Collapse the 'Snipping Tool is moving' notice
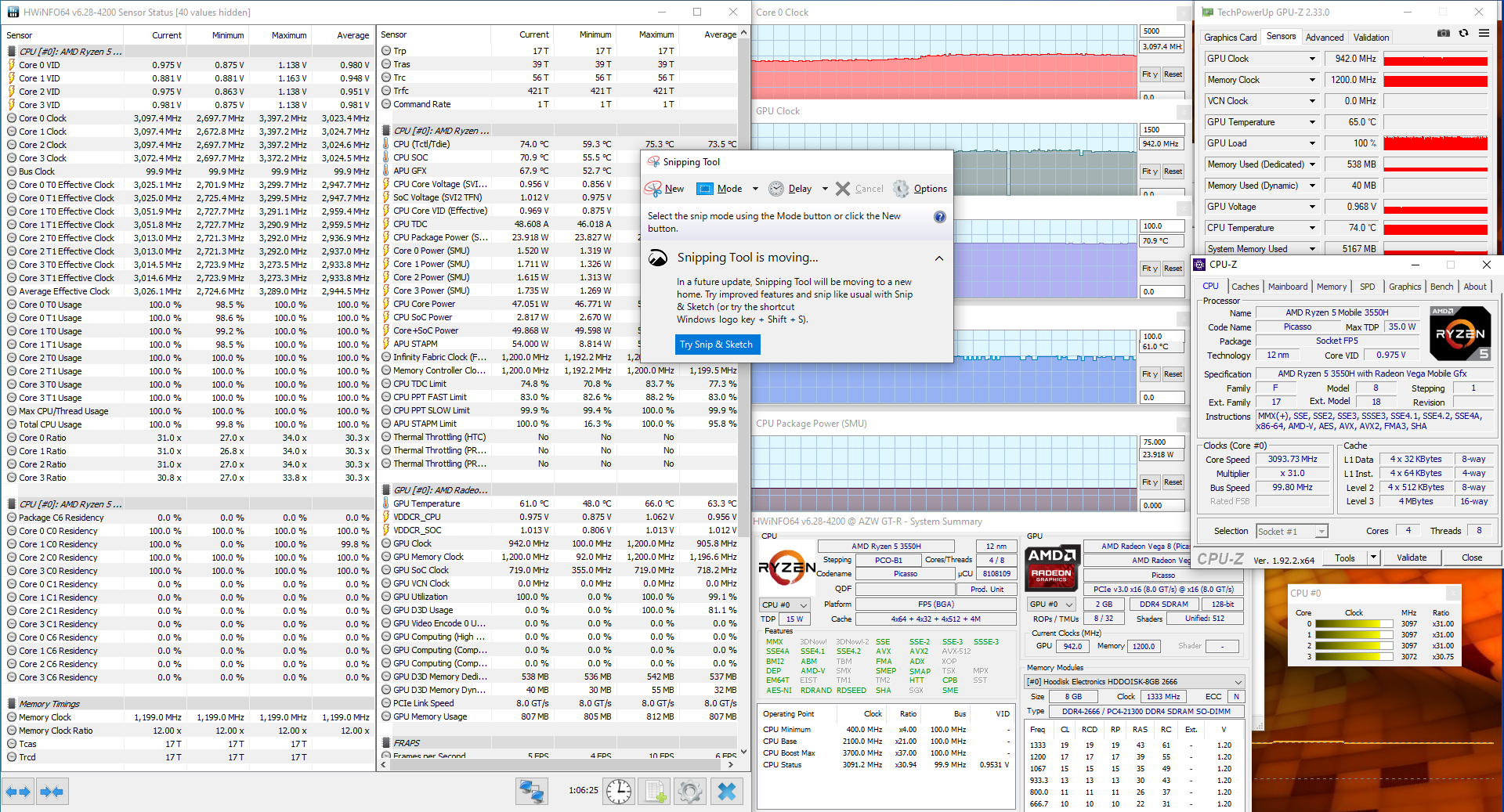 939,258
